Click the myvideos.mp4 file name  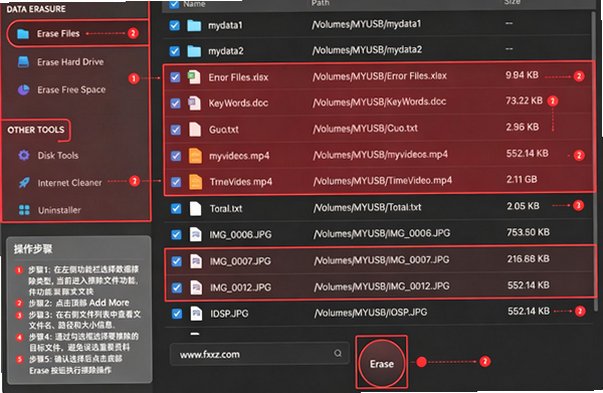tap(239, 156)
